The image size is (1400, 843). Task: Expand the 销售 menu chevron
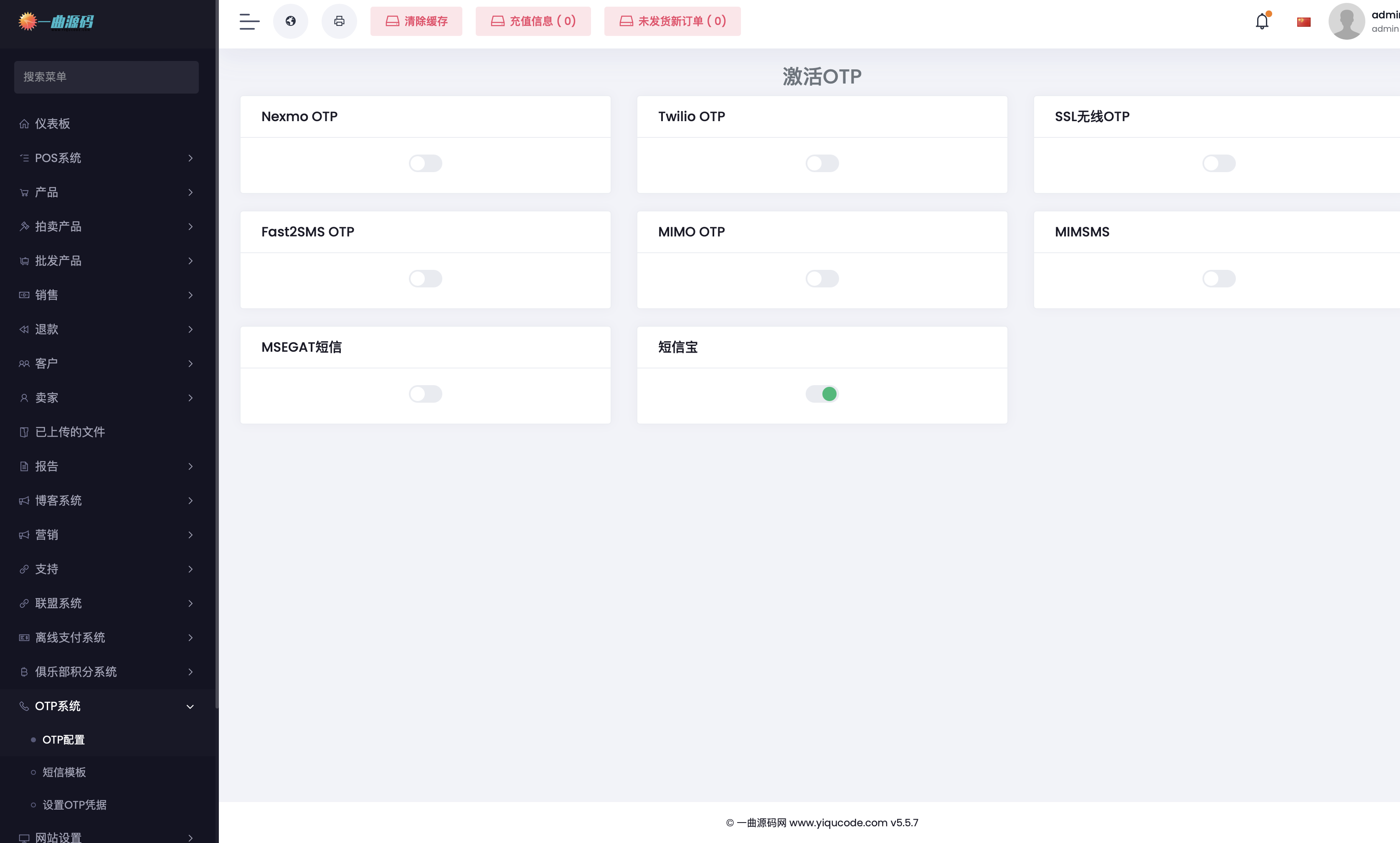click(x=190, y=295)
